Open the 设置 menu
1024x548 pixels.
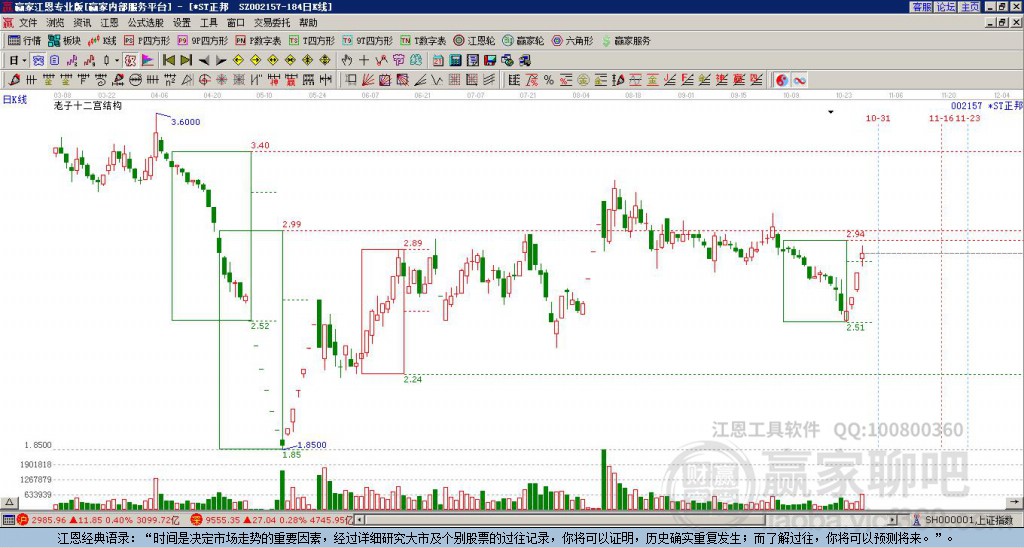coord(182,23)
